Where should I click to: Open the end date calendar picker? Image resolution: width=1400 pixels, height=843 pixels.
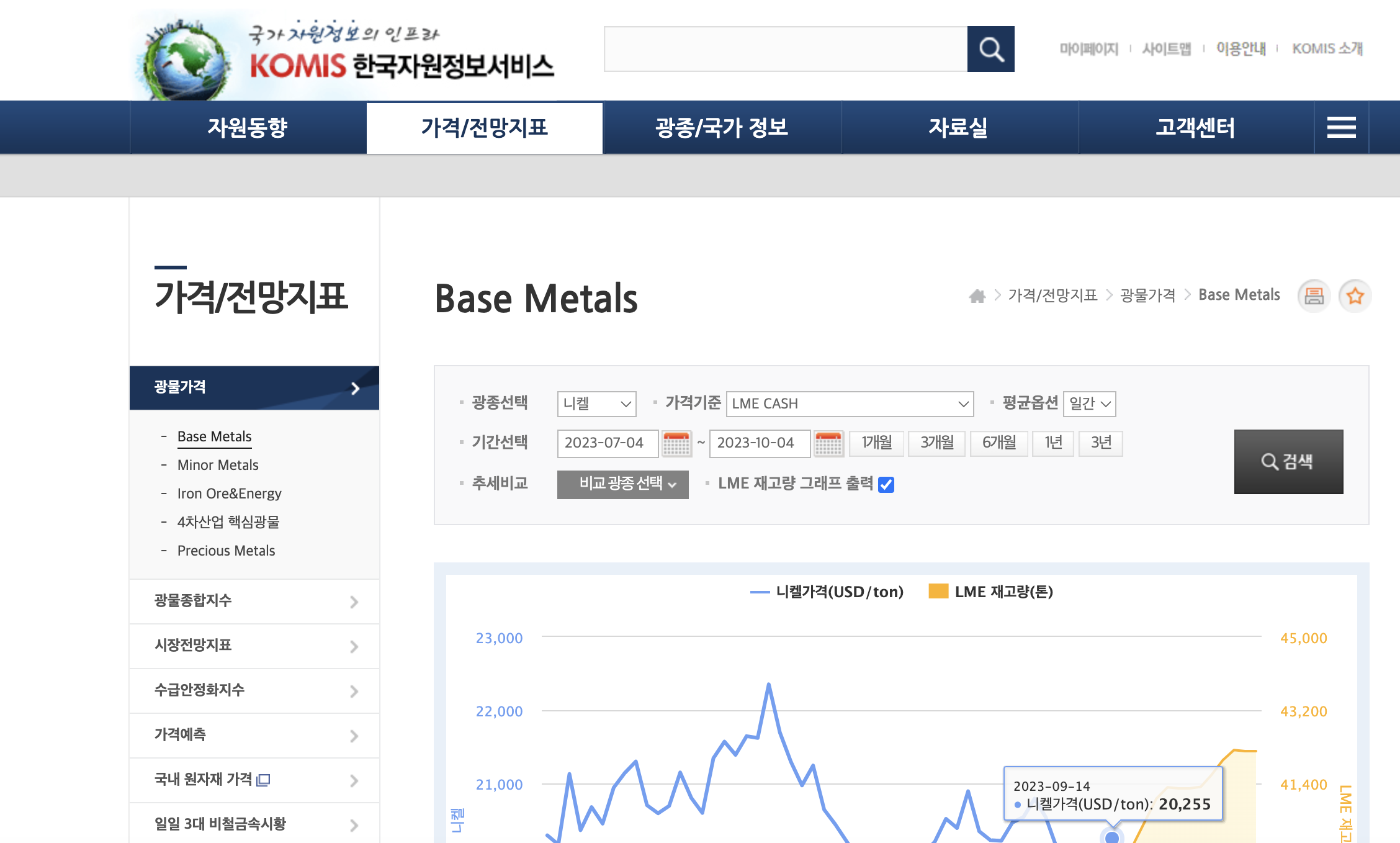[x=828, y=443]
